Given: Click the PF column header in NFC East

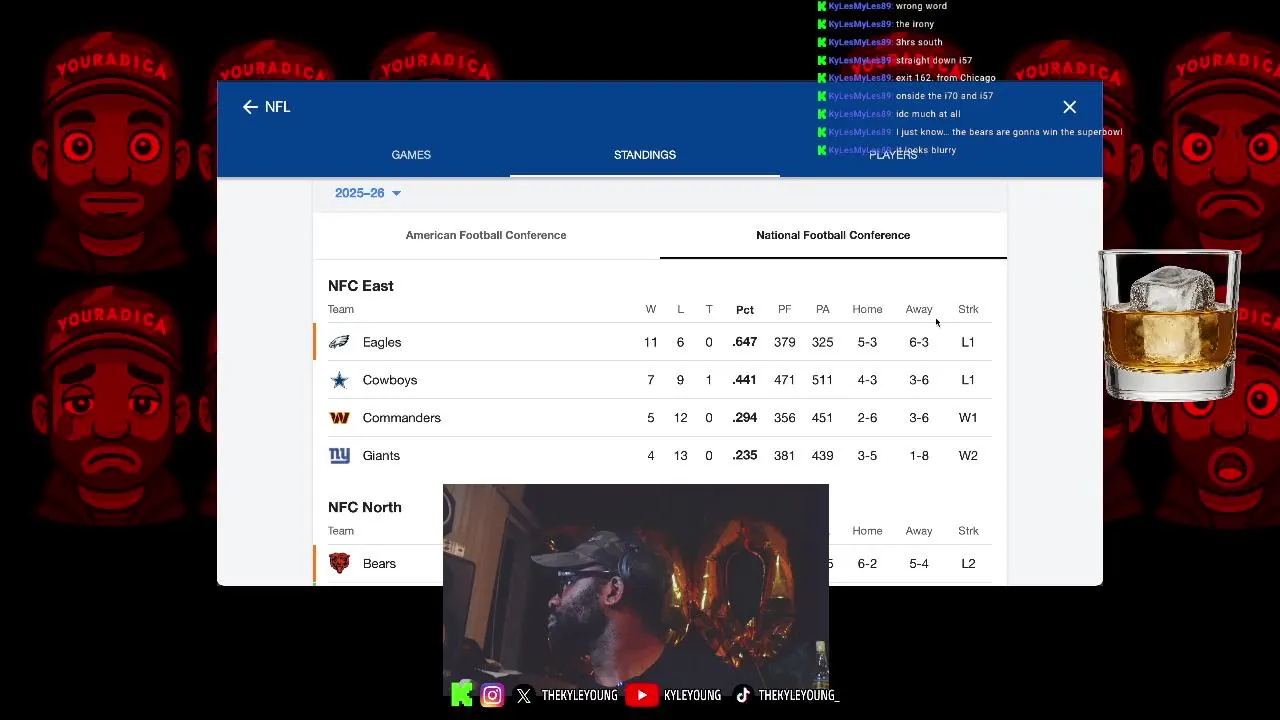Looking at the screenshot, I should click(x=785, y=310).
